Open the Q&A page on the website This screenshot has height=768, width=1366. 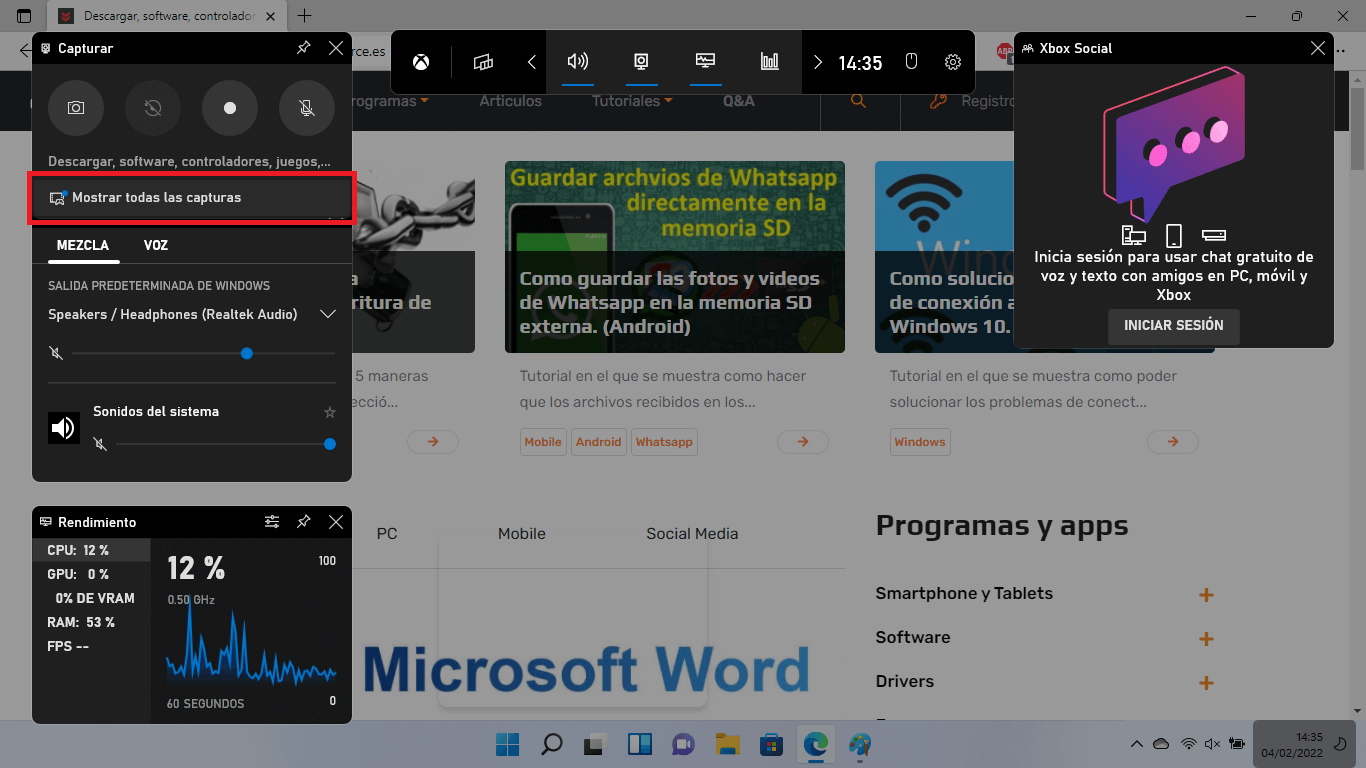coord(739,101)
